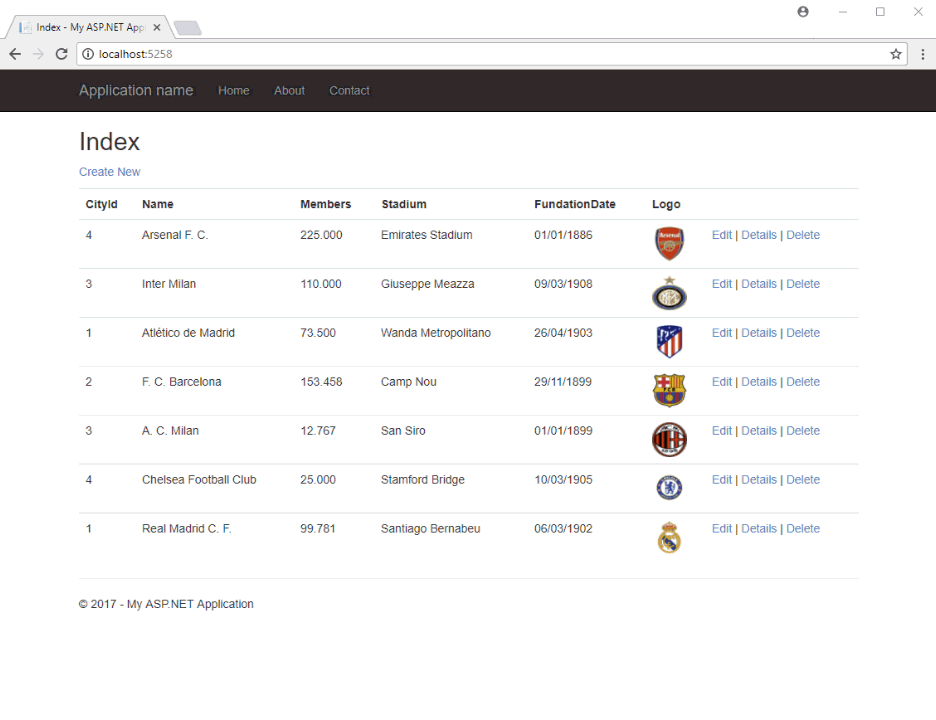Select the Wanda Metropolitano cell
Viewport: 936px width, 720px height.
click(x=436, y=333)
